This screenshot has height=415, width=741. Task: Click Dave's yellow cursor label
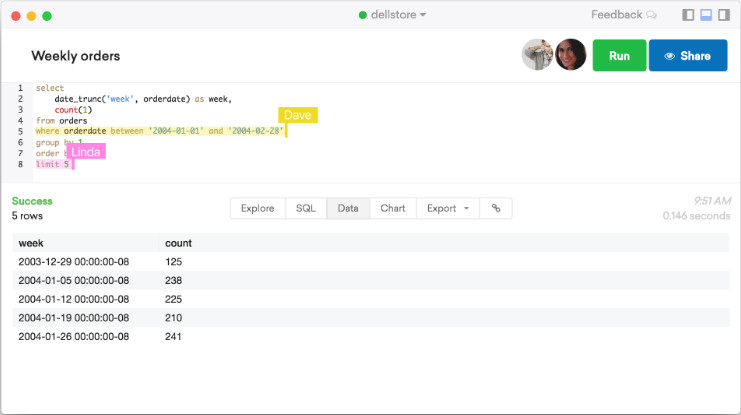298,115
